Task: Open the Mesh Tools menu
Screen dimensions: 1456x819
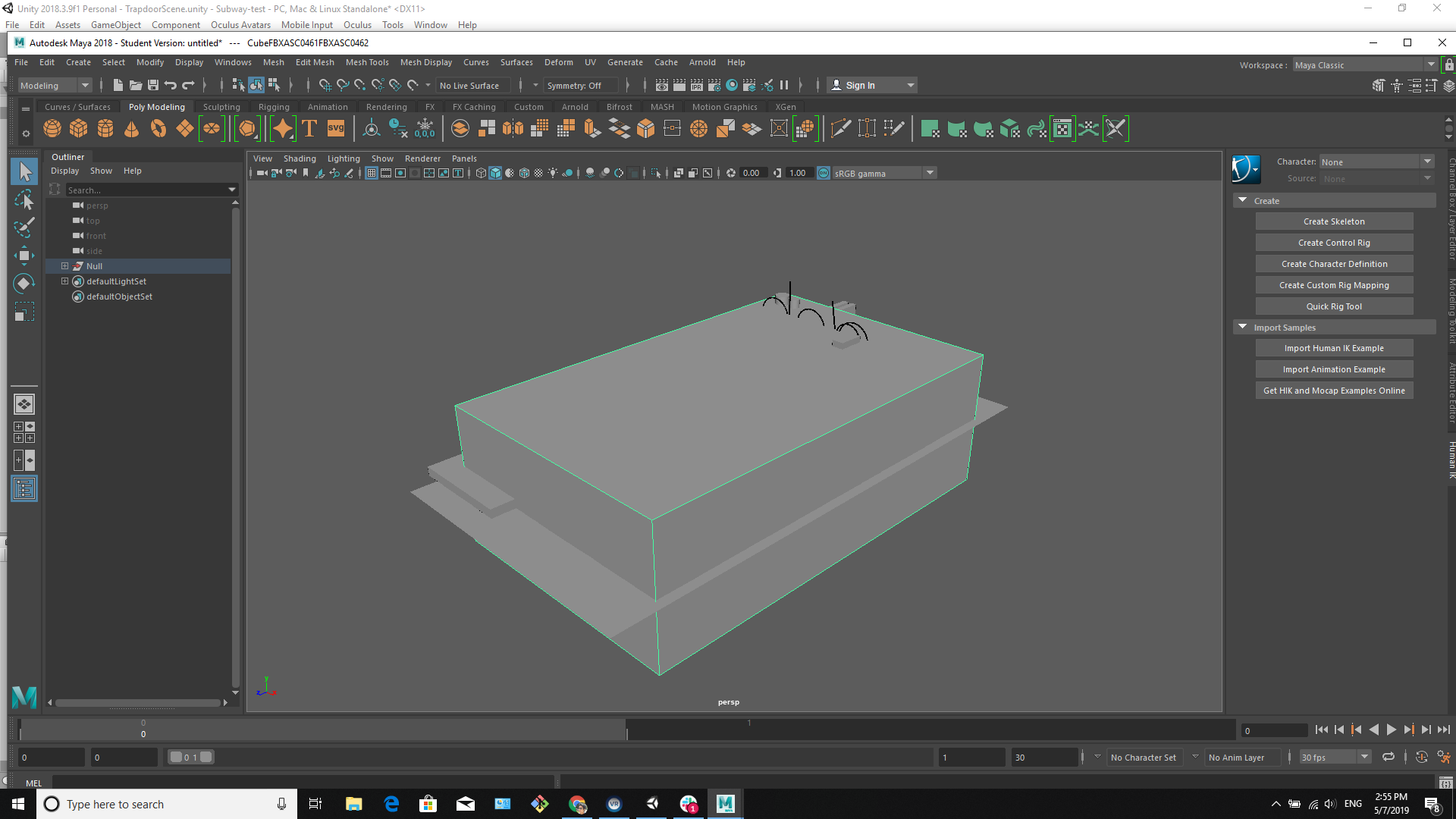Action: [367, 62]
